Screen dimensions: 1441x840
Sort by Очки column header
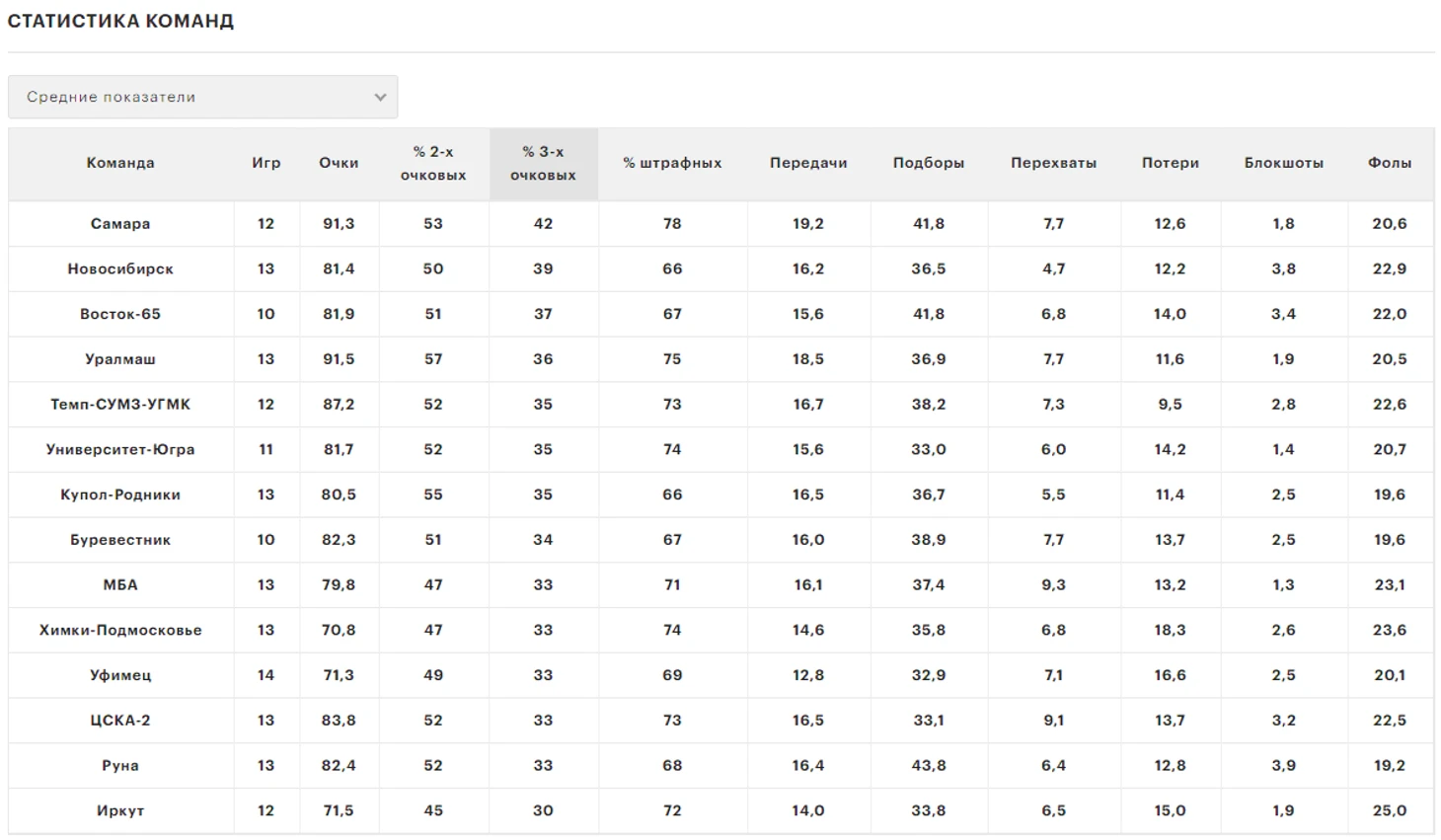coord(339,163)
